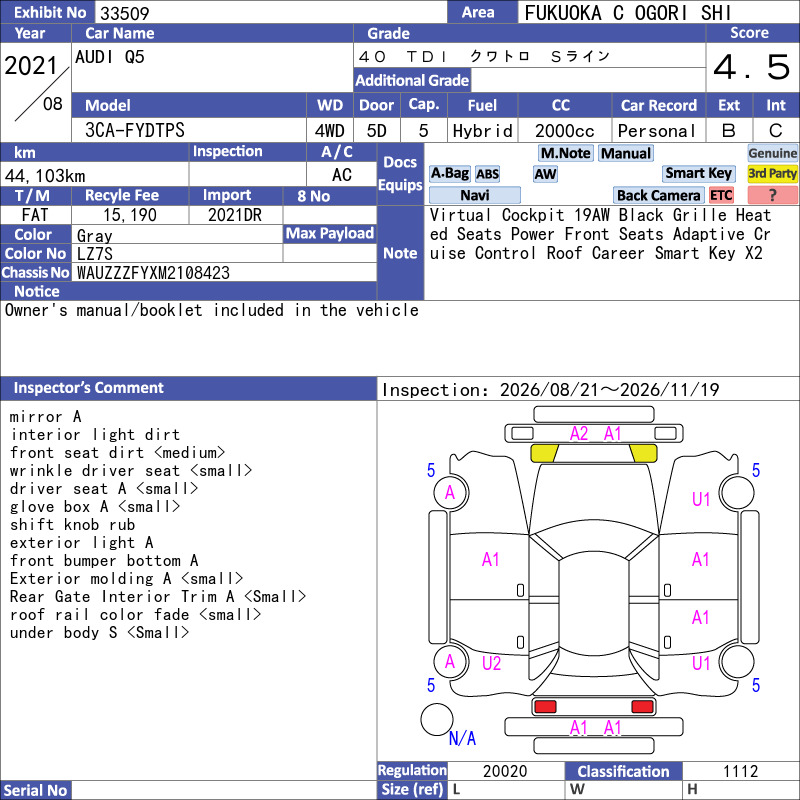Viewport: 800px width, 800px height.
Task: Click the M.Note document badge
Action: coord(565,153)
